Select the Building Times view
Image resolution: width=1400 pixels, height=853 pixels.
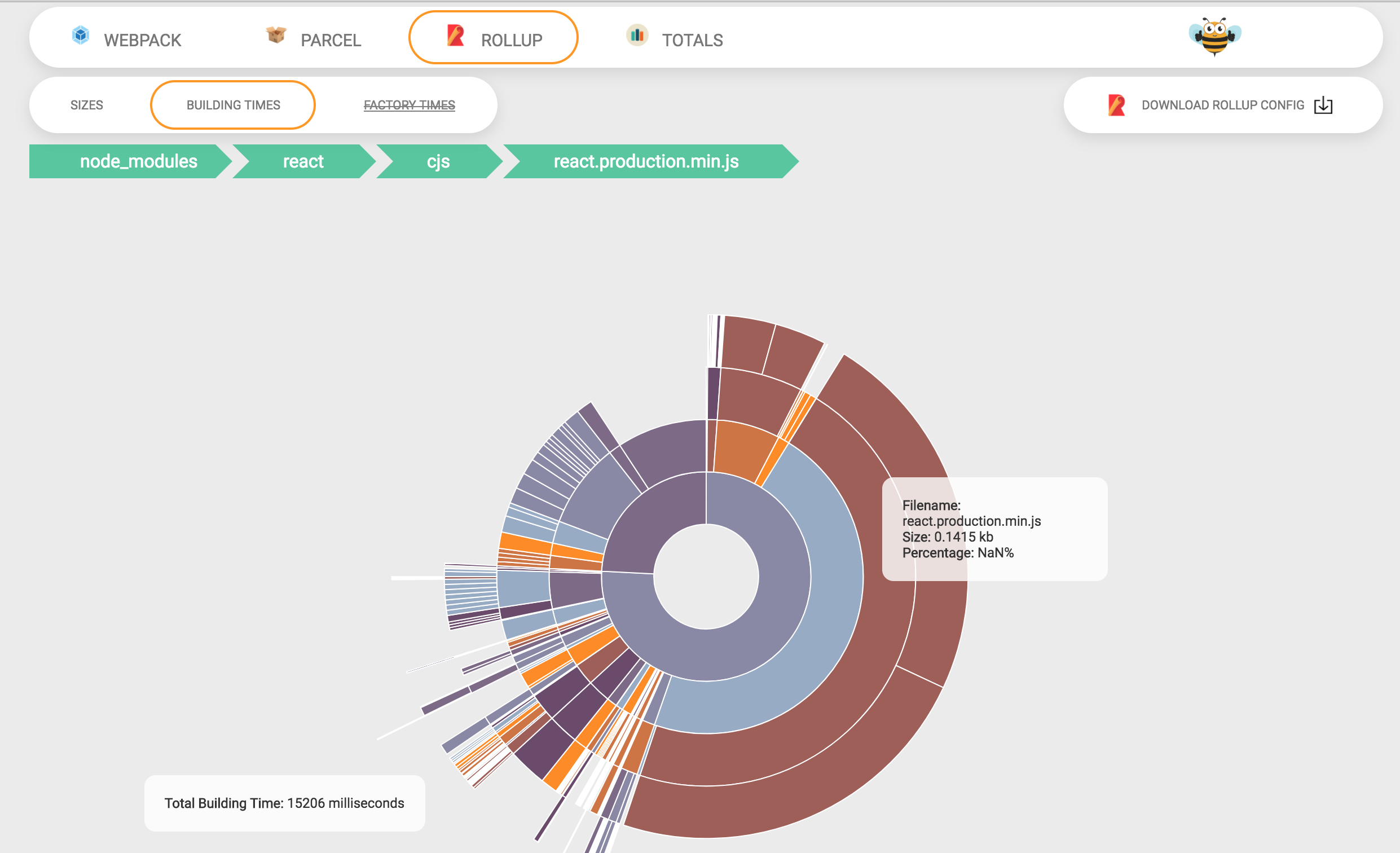pos(233,105)
